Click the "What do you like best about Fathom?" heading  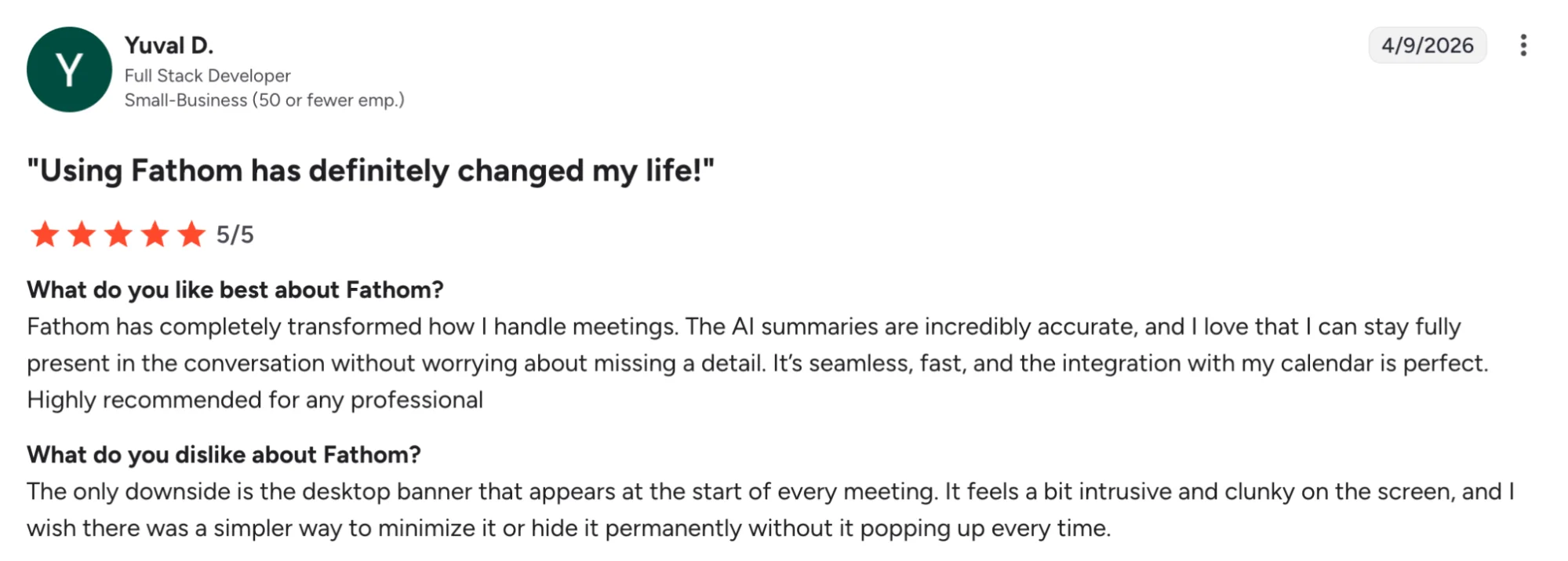click(x=235, y=290)
